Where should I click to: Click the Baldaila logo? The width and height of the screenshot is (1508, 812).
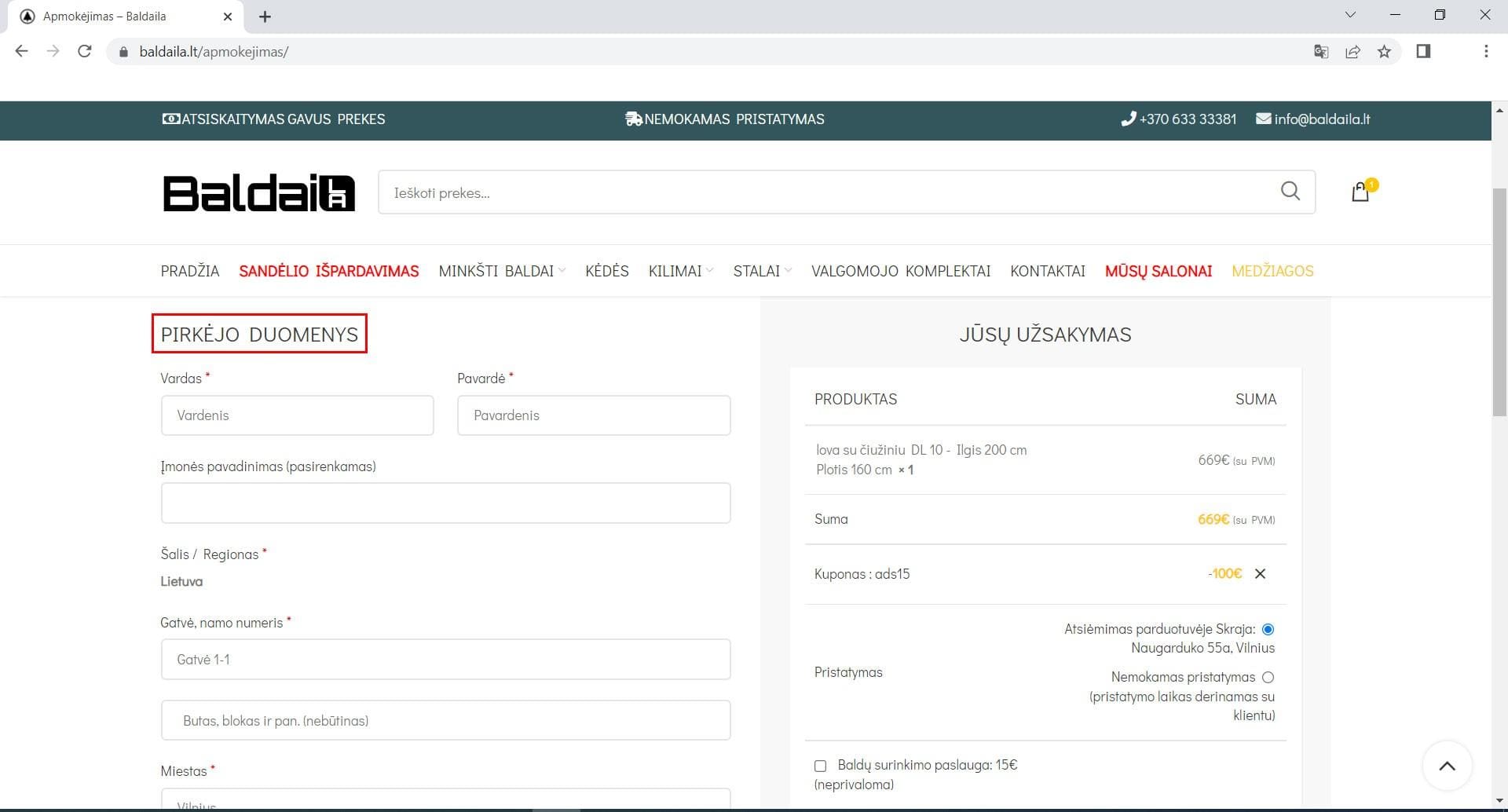258,193
